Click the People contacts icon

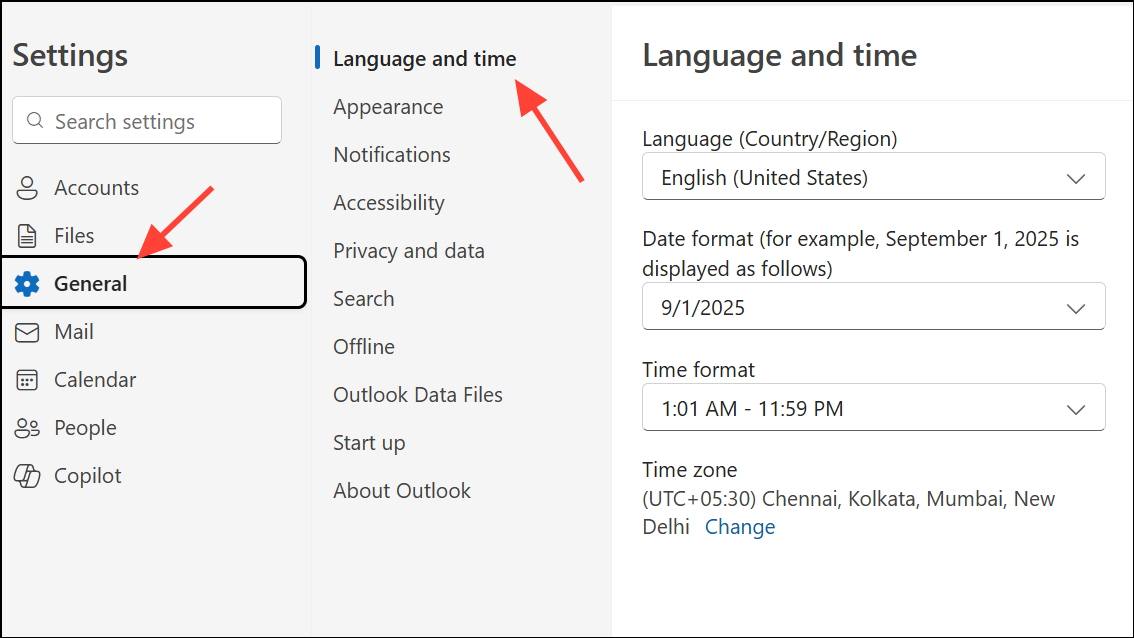27,428
